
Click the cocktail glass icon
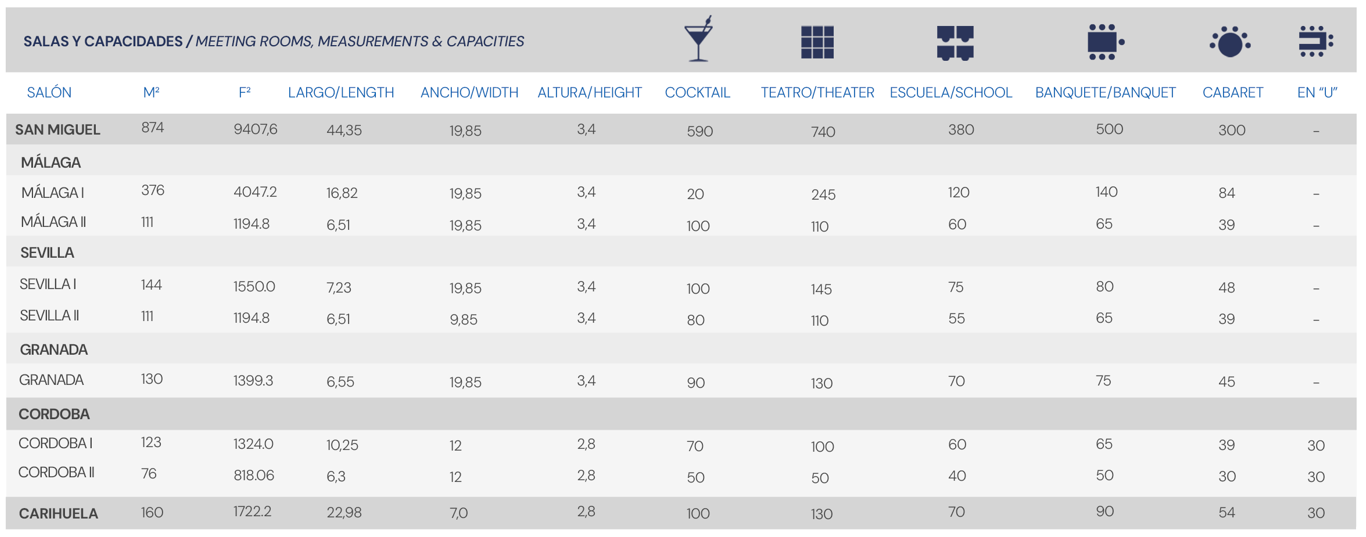point(698,40)
